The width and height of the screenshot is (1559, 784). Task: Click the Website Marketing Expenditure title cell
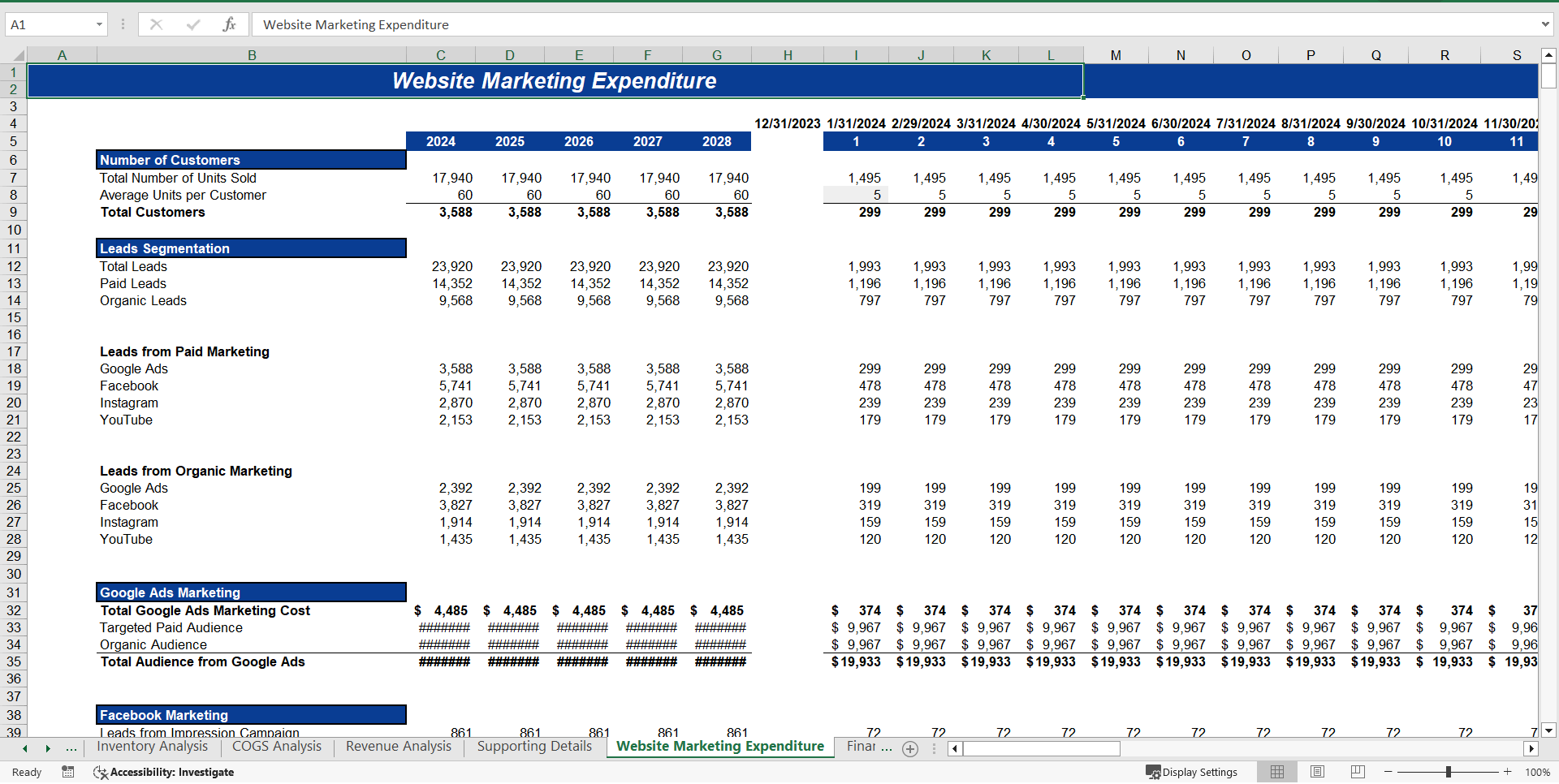[x=555, y=81]
